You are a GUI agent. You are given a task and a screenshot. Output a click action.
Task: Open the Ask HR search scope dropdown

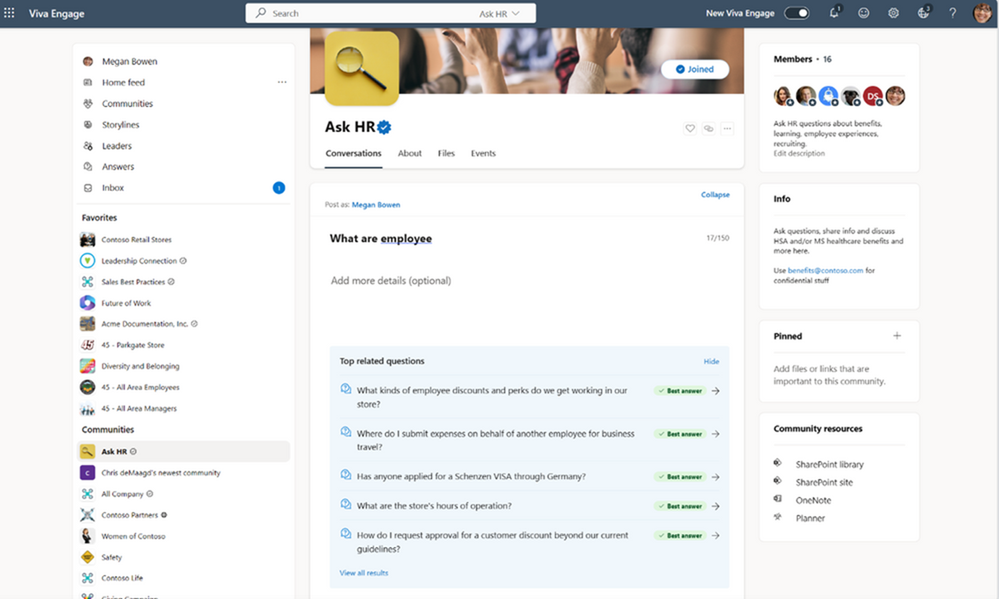pos(500,13)
